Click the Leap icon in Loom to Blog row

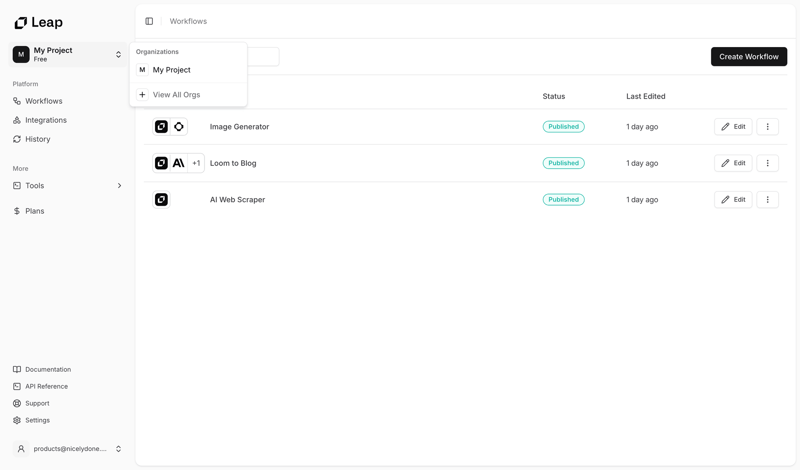161,163
